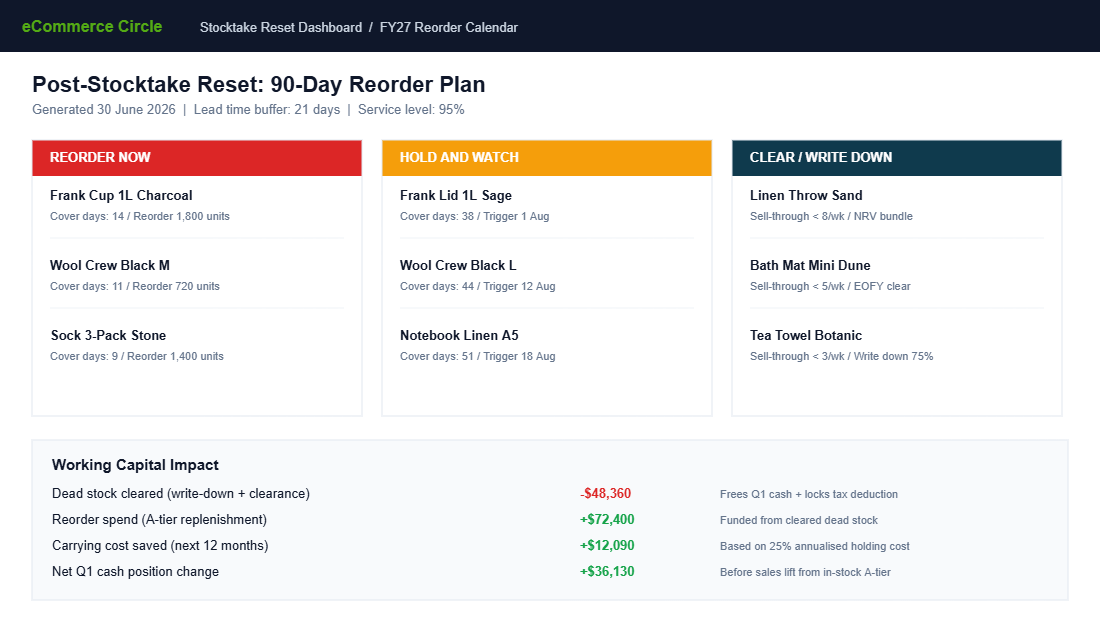This screenshot has height=640, width=1100.
Task: Select Tea Towel Botanic item
Action: 806,336
